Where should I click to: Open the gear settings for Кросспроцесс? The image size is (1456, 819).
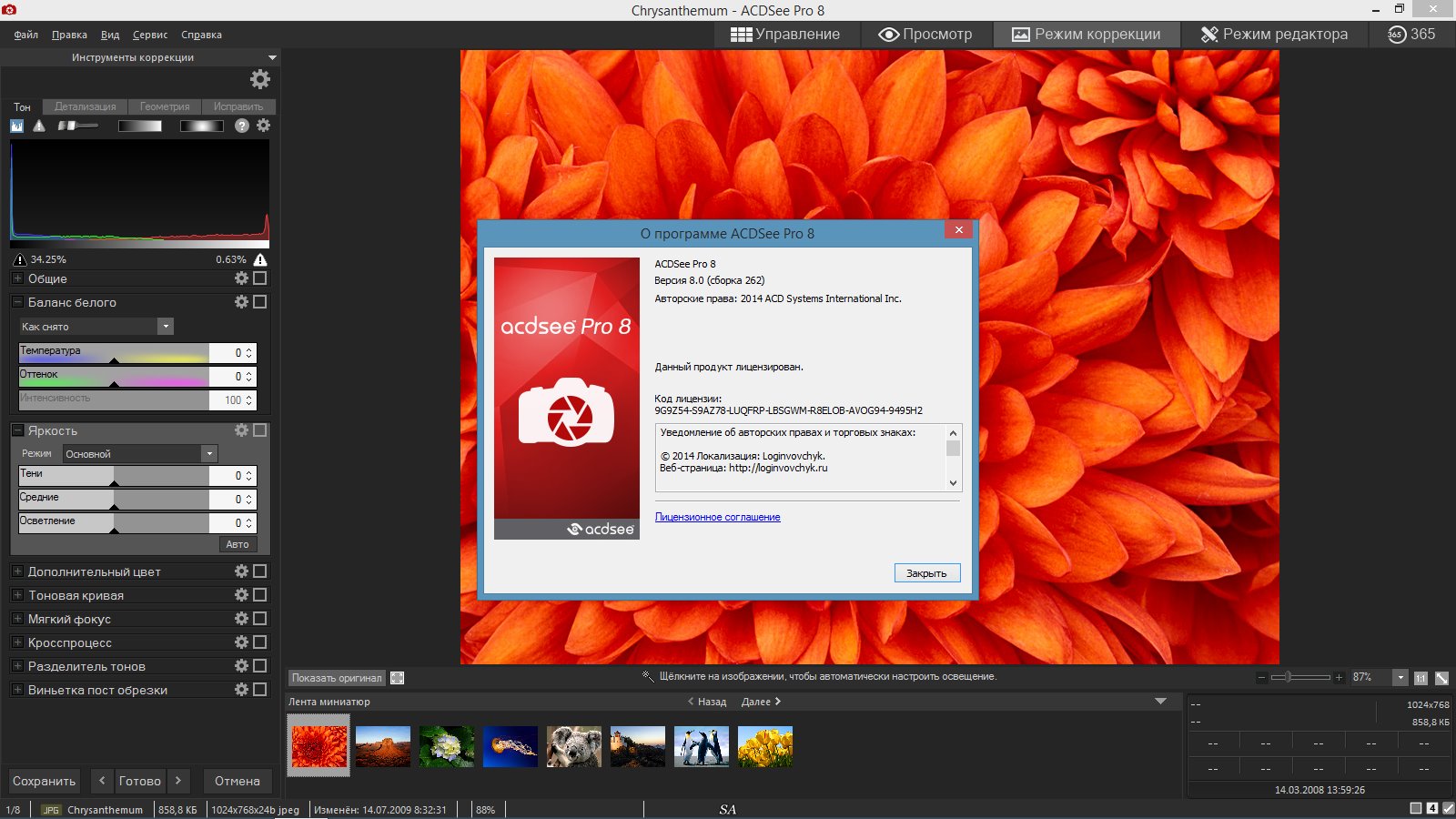[241, 642]
